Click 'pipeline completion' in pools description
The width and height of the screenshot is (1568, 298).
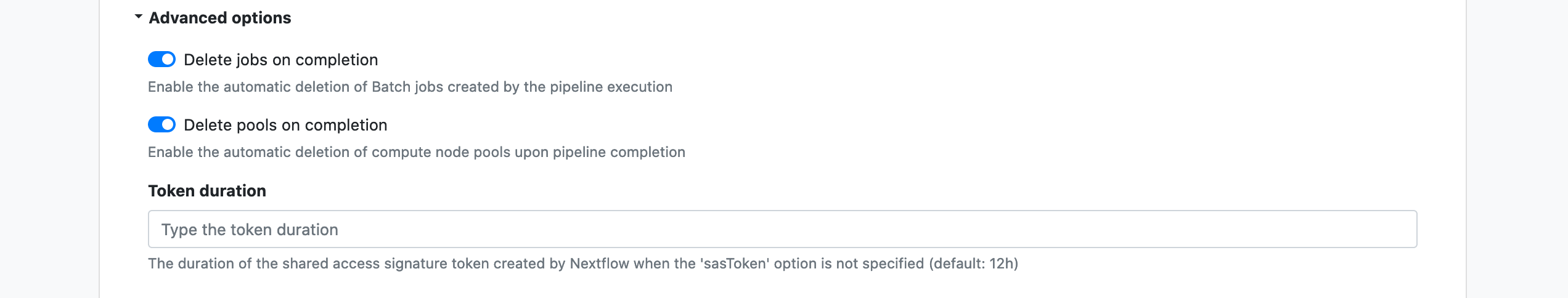point(618,152)
